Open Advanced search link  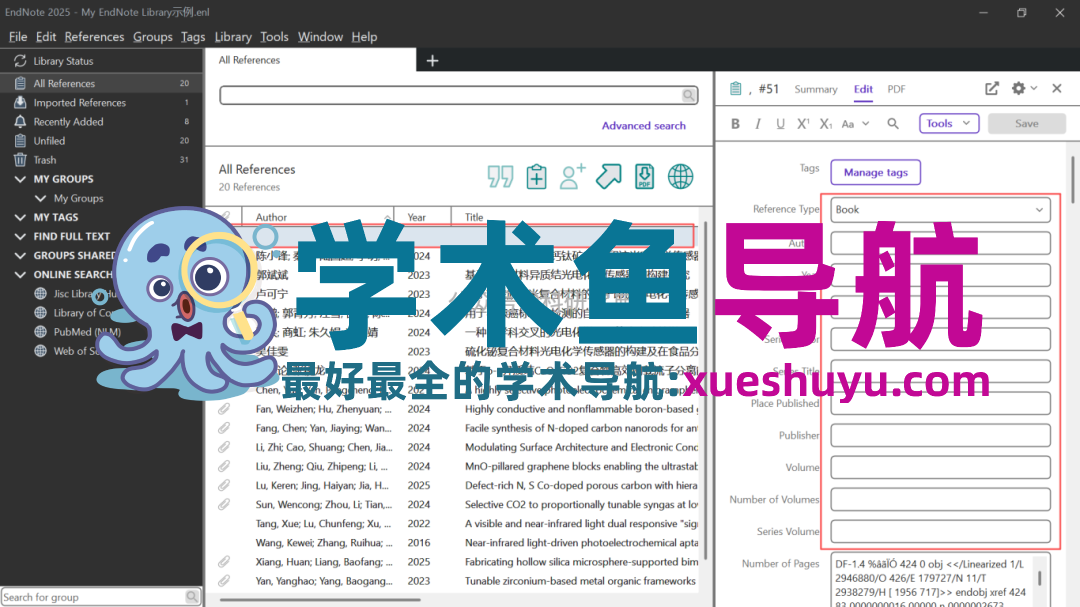point(643,125)
